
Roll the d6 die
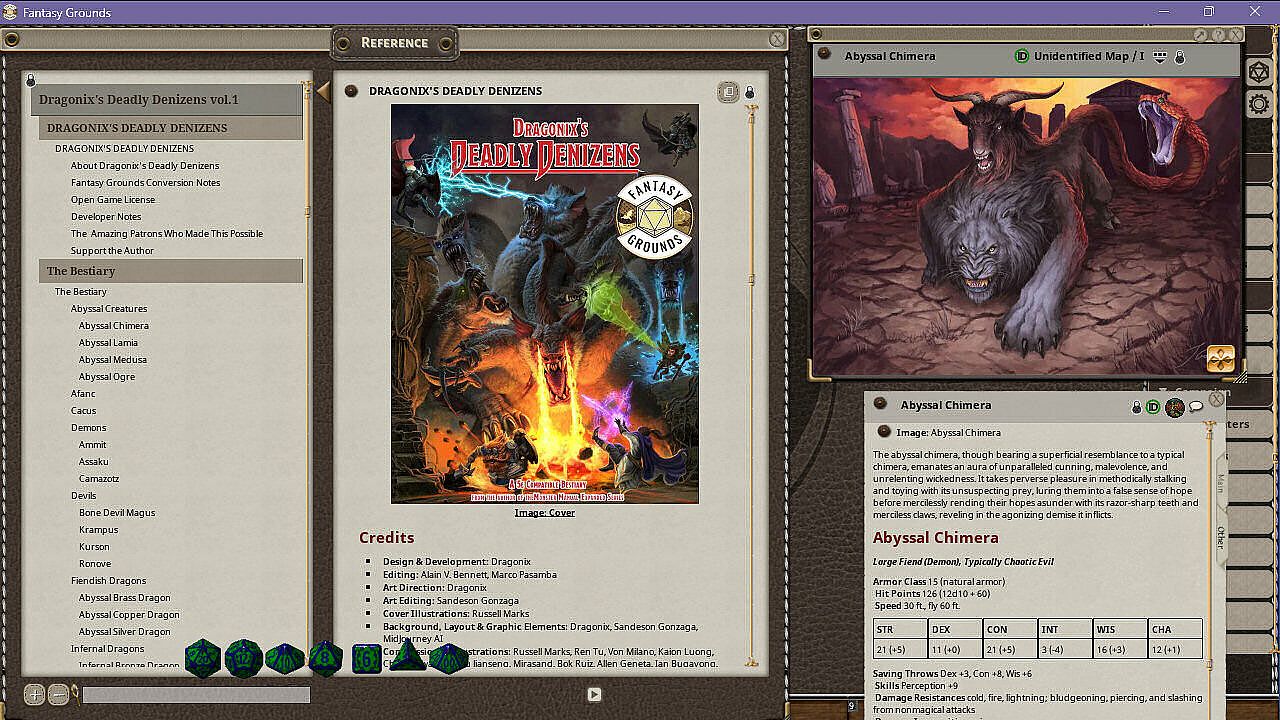pyautogui.click(x=367, y=659)
